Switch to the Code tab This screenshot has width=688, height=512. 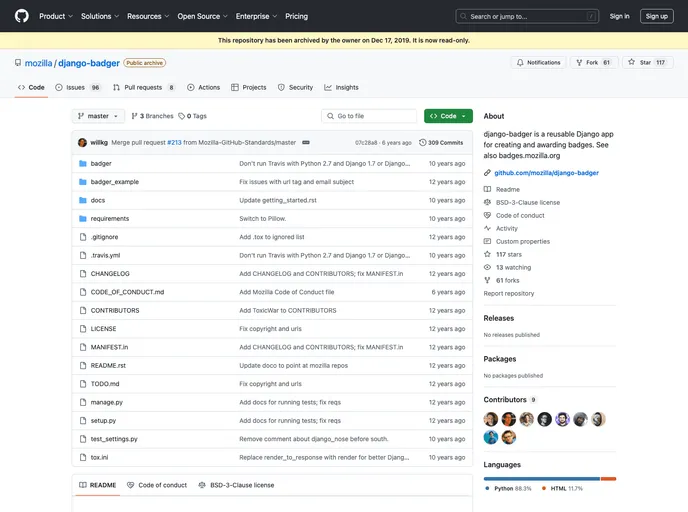pyautogui.click(x=31, y=87)
